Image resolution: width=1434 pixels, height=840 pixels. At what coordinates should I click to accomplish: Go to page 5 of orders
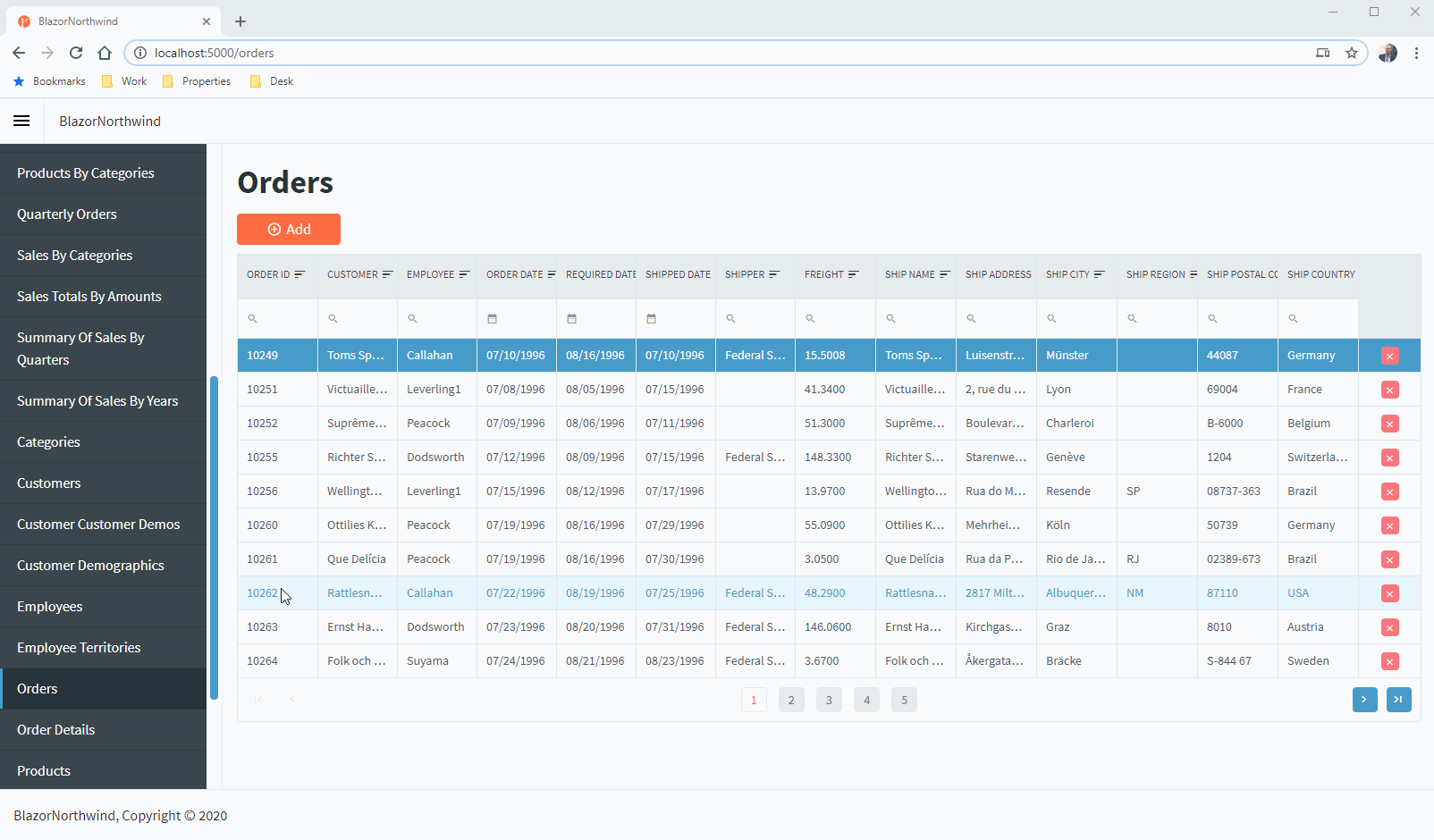pos(904,700)
